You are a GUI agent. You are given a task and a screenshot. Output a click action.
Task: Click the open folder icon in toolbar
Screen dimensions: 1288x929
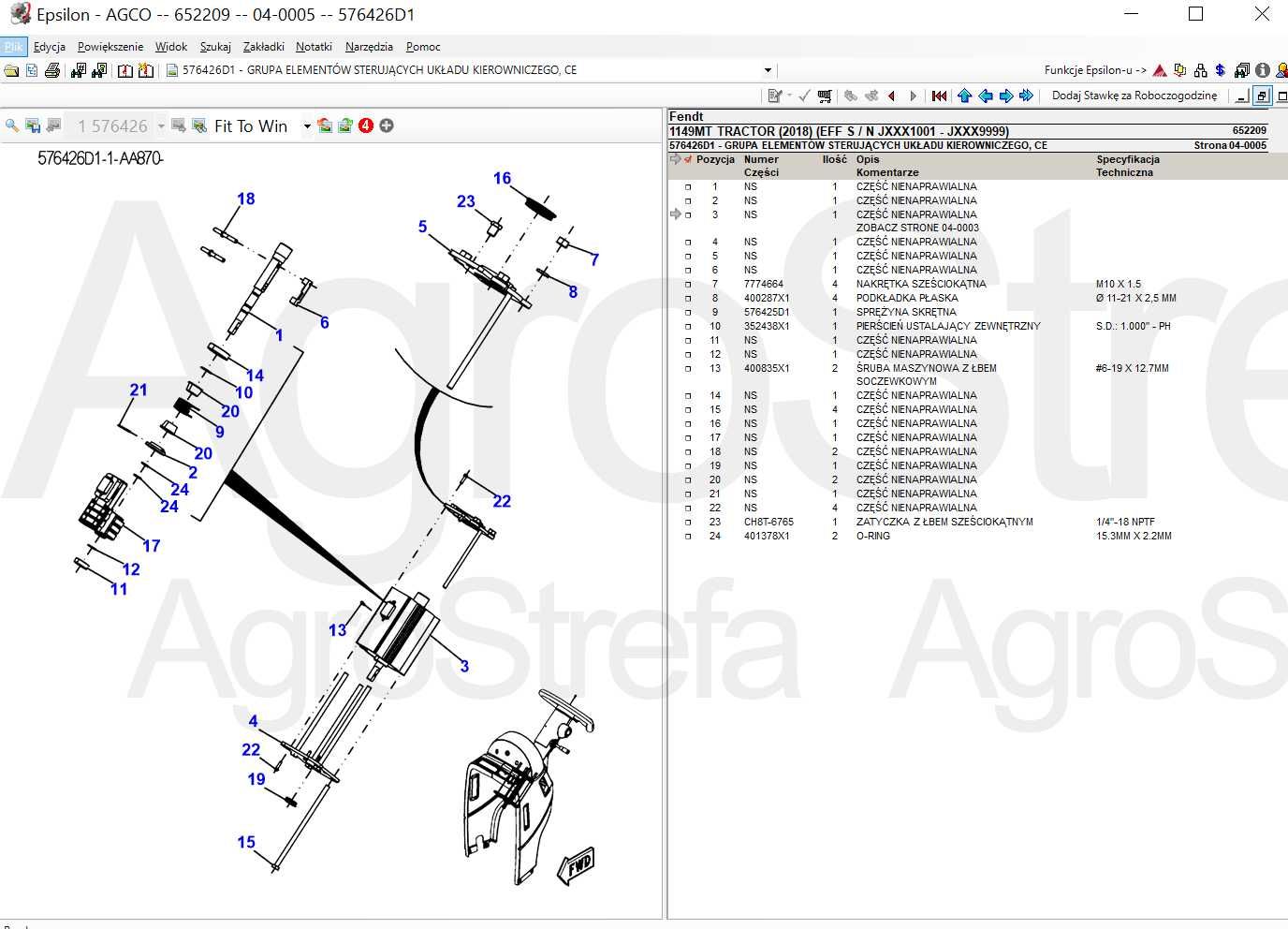pyautogui.click(x=11, y=70)
